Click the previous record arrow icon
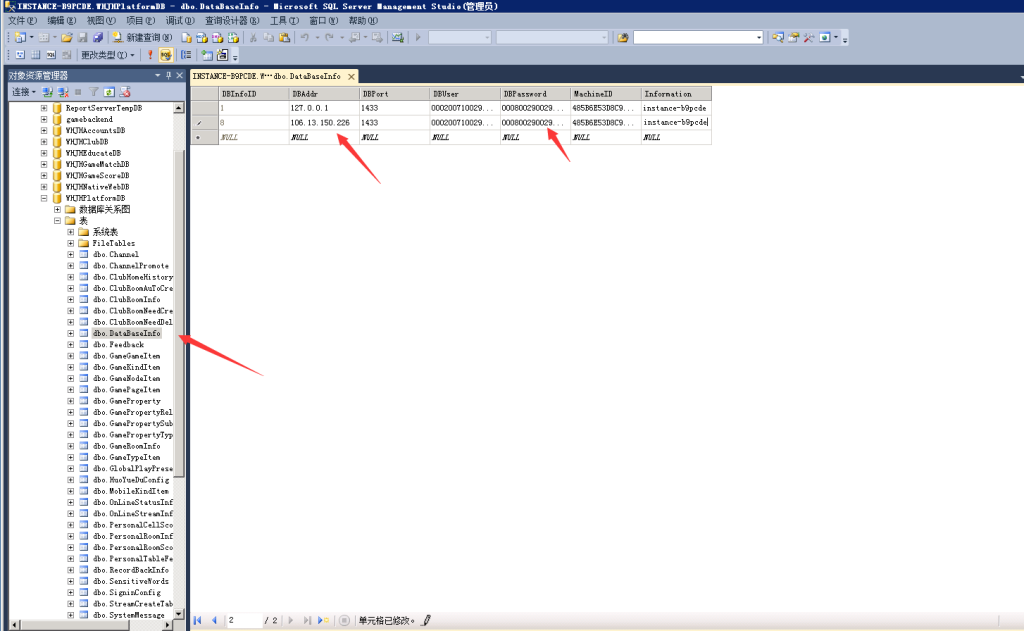This screenshot has width=1024, height=631. click(x=214, y=620)
